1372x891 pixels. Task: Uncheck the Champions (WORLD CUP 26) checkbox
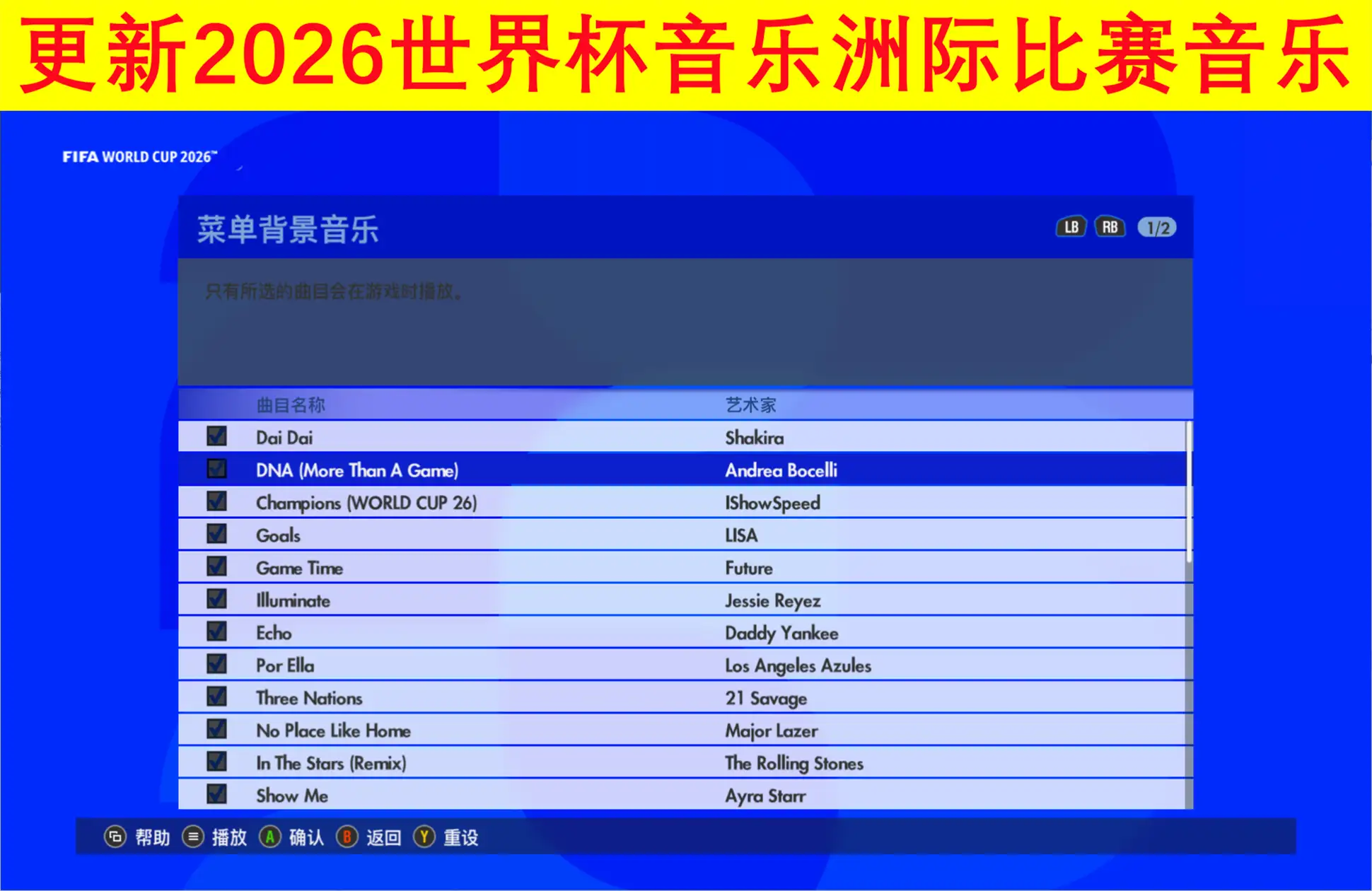(216, 501)
